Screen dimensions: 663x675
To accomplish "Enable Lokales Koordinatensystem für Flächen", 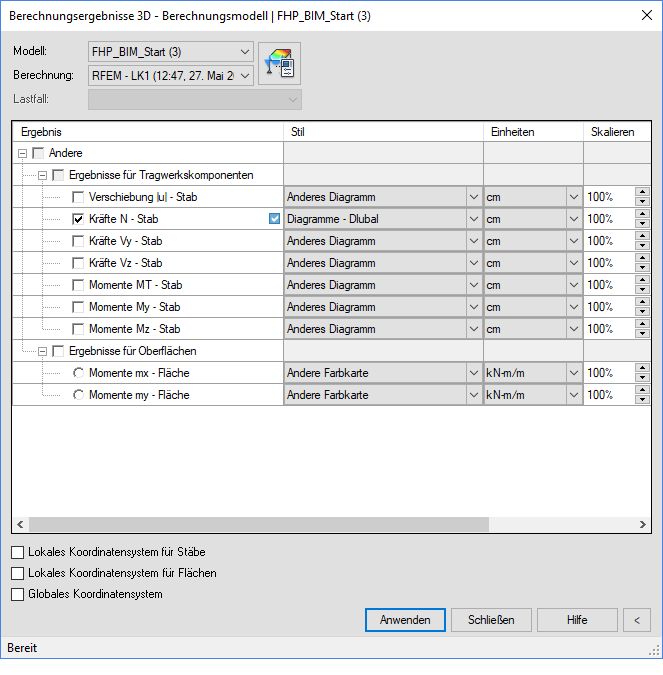I will pyautogui.click(x=18, y=573).
